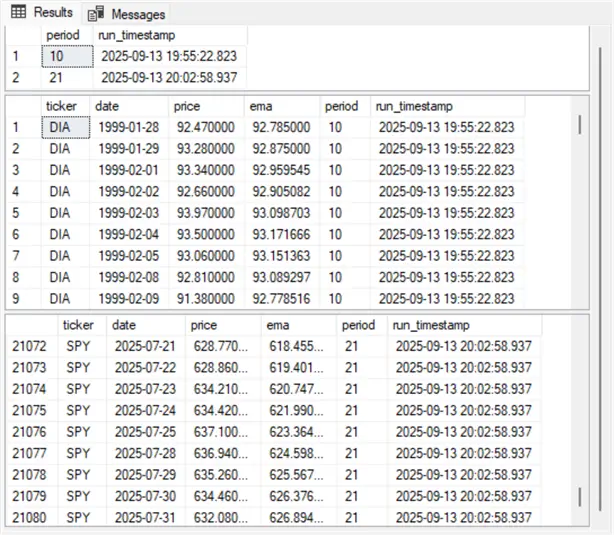Select price cell 93.340000
614x535 pixels.
[x=206, y=170]
